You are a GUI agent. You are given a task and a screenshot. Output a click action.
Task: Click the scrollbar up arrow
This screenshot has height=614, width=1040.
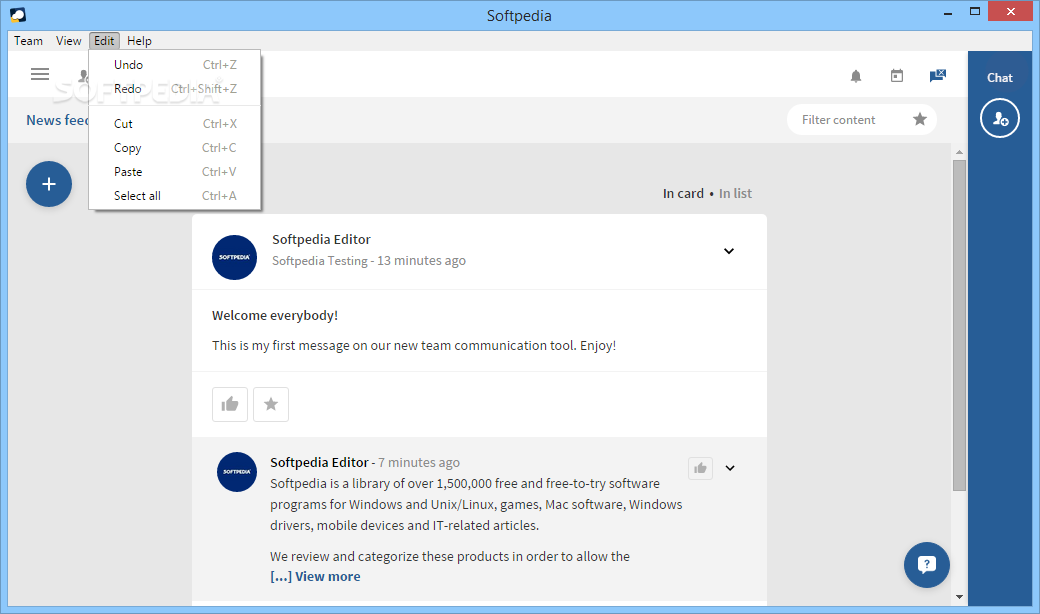tap(959, 152)
